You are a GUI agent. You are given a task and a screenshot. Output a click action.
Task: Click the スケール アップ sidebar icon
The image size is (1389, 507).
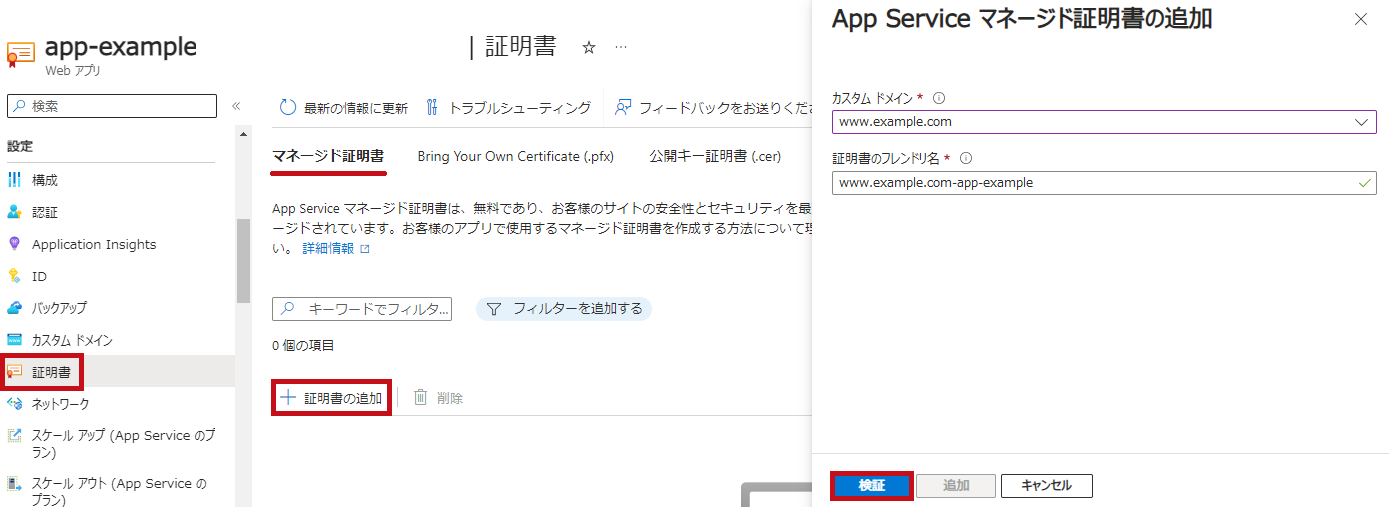(14, 436)
